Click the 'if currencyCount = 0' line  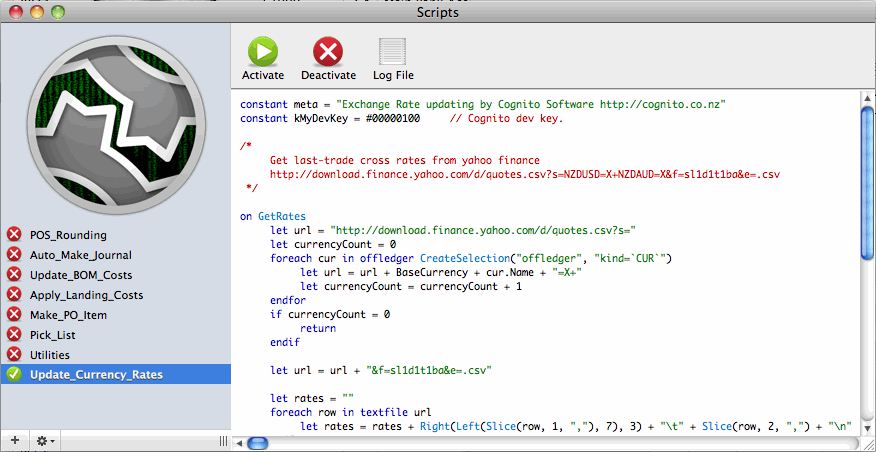(x=330, y=315)
